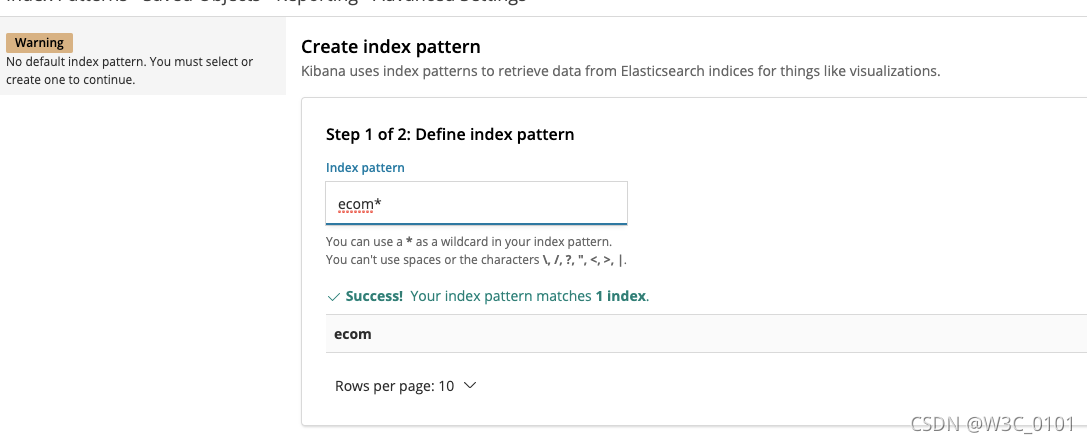Click the orange Warning badge
1087x444 pixels.
click(x=39, y=43)
